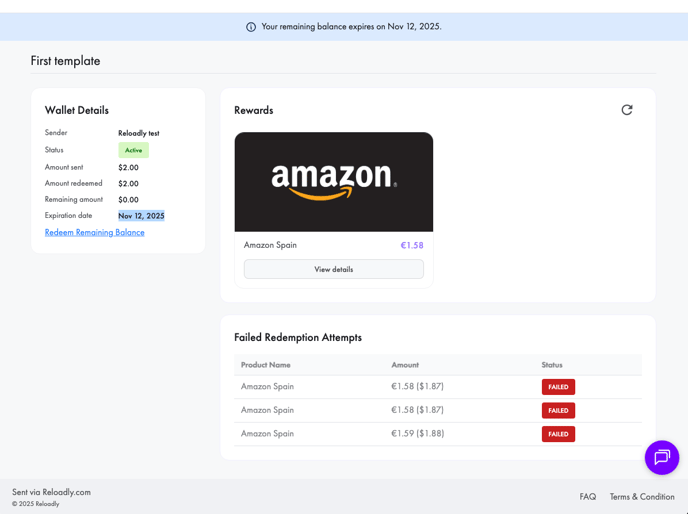Screen dimensions: 688x514
Task: Click the Amount column header
Action: 405,365
